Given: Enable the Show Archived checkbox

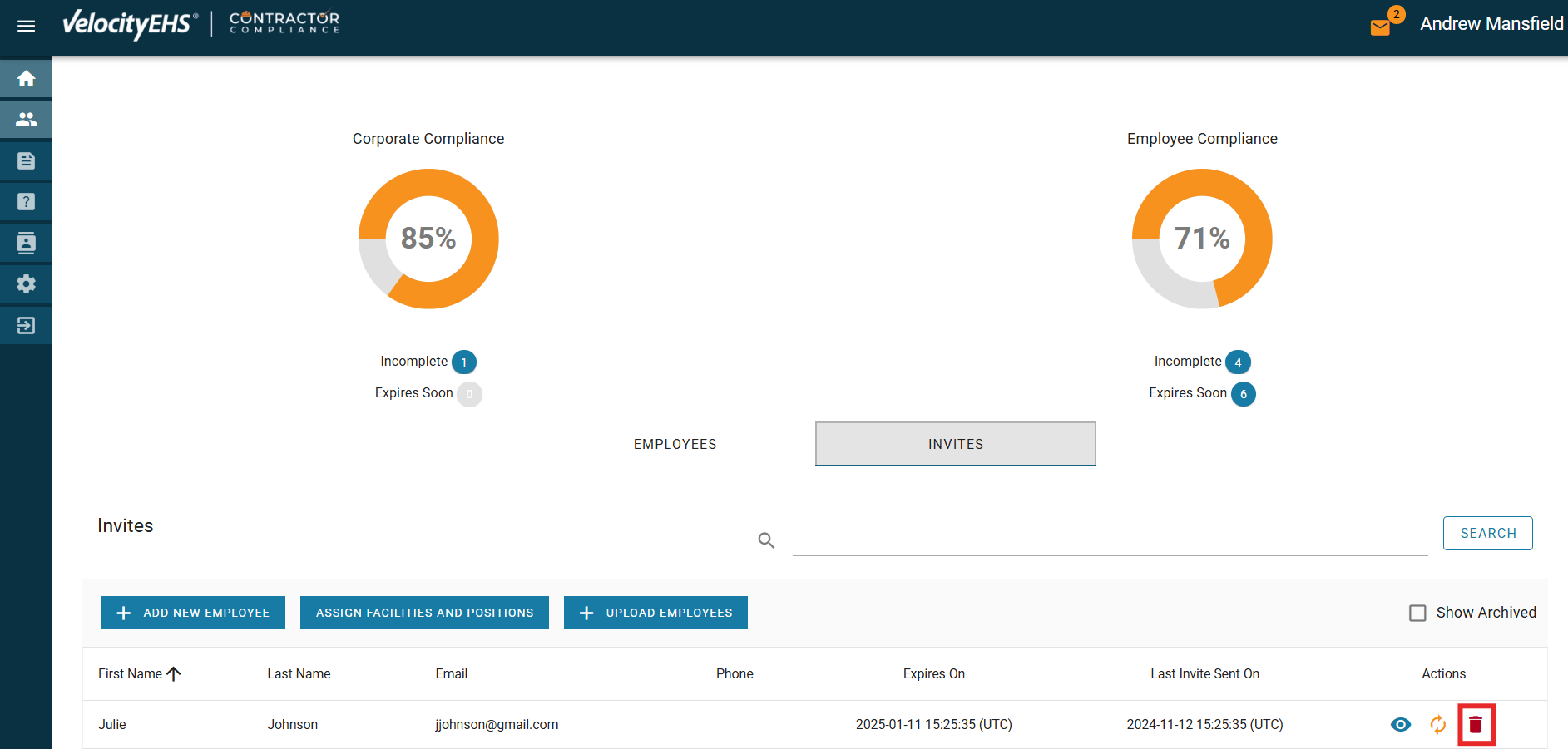Looking at the screenshot, I should point(1417,613).
